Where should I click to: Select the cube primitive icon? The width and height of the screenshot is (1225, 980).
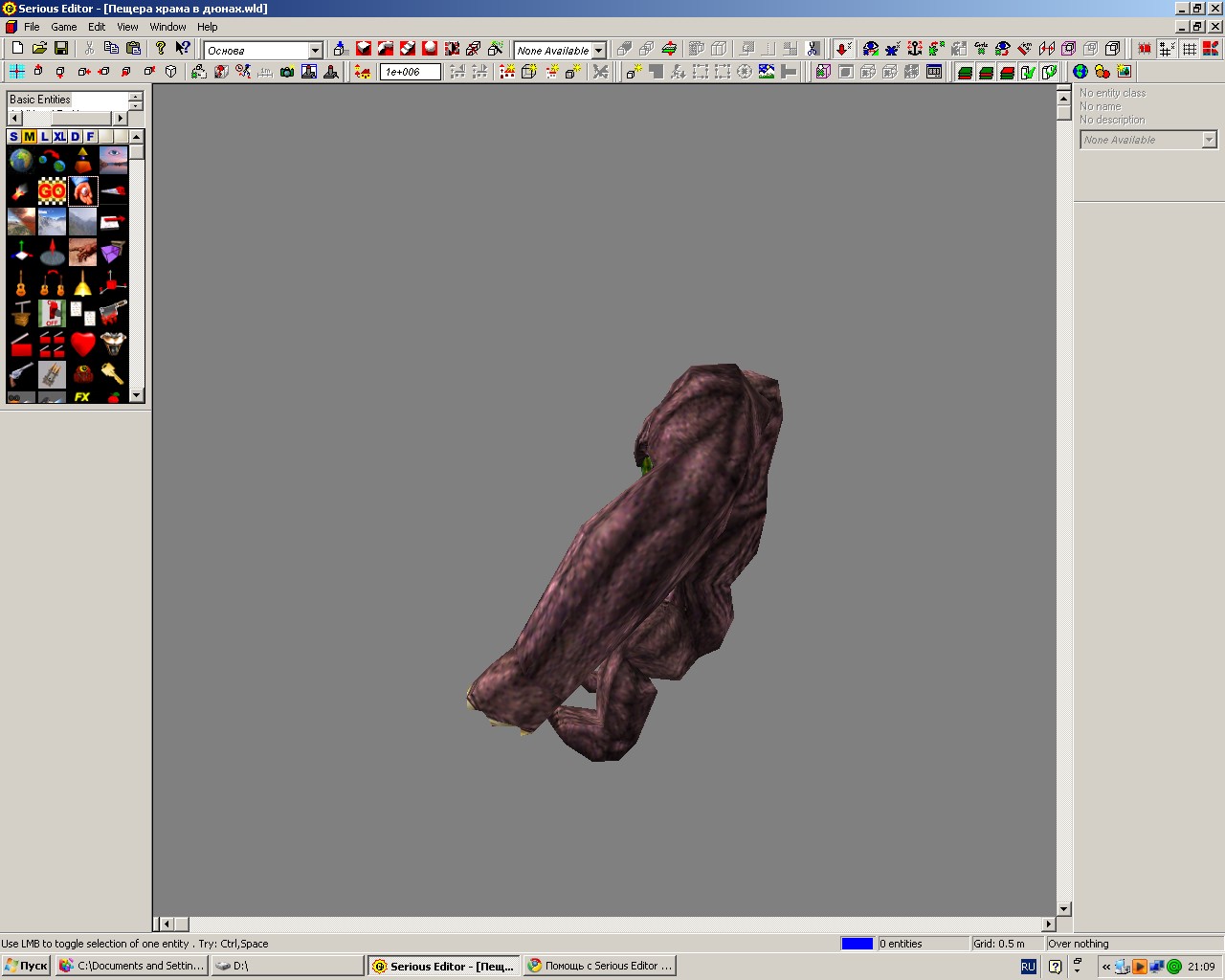tap(364, 48)
